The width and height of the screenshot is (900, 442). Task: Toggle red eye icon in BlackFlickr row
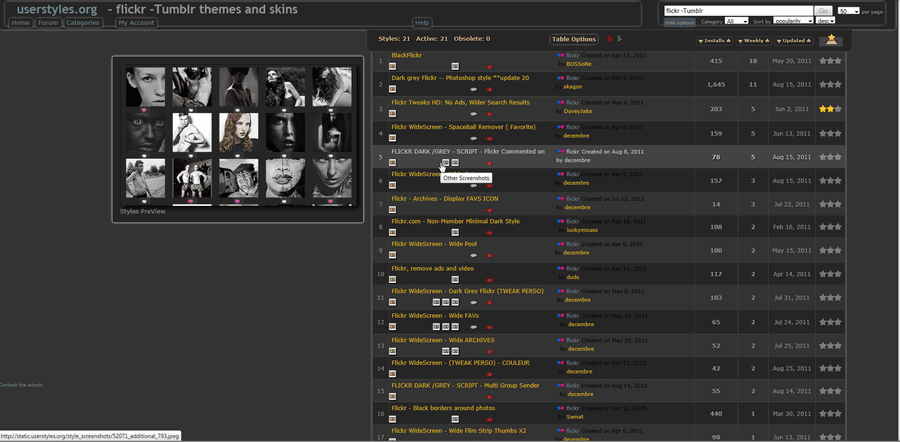[x=490, y=67]
